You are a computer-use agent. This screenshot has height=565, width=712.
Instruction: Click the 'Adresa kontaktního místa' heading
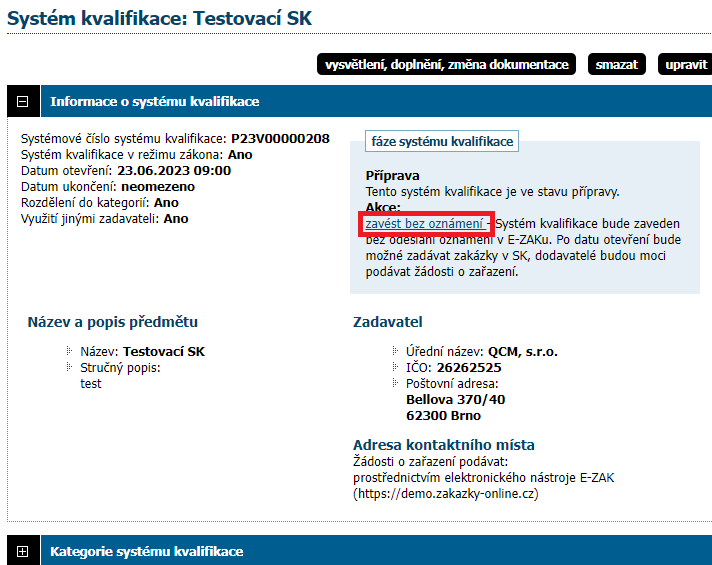(443, 445)
